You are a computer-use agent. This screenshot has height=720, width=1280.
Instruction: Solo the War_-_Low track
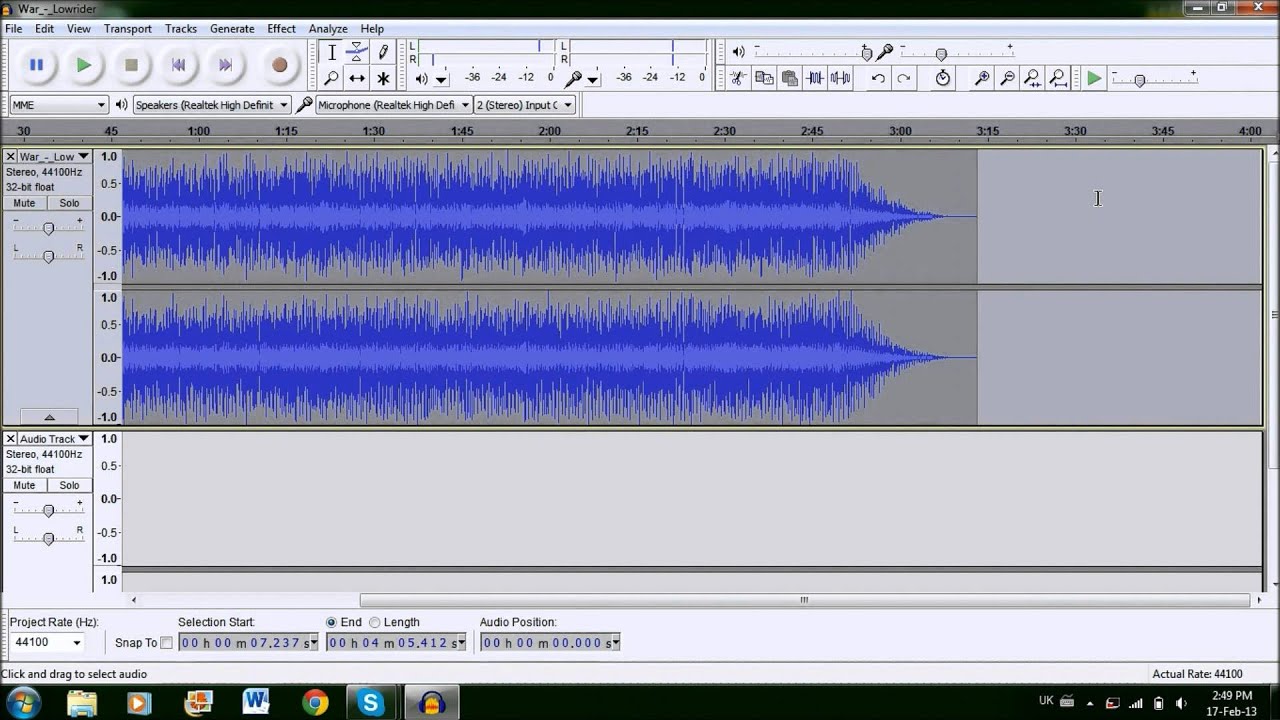pyautogui.click(x=69, y=203)
